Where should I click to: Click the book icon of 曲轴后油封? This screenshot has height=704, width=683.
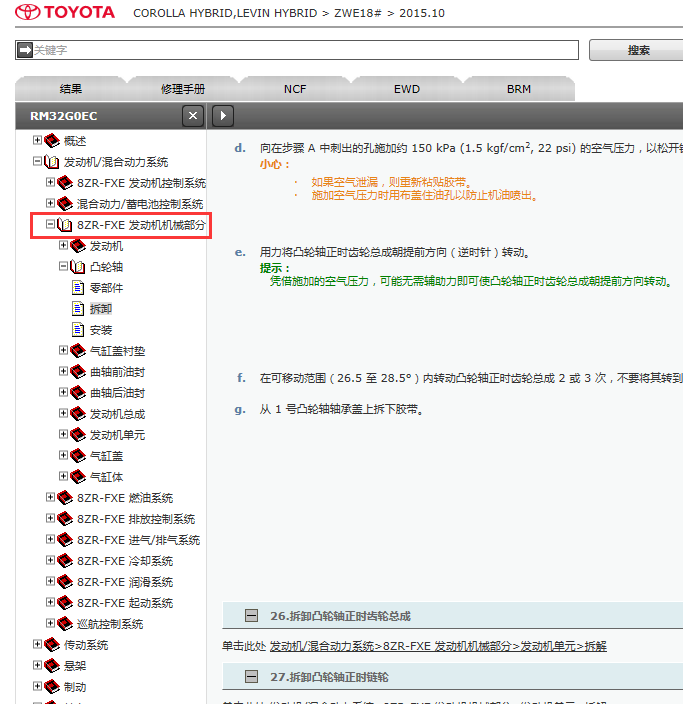78,393
